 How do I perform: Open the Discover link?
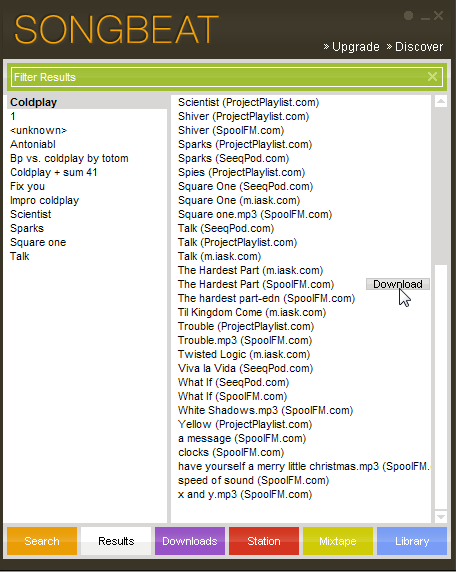(415, 47)
